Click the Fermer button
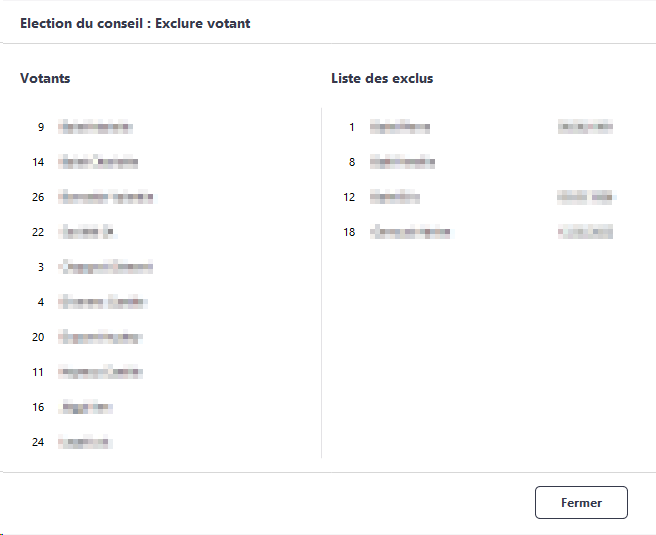The image size is (656, 535). (581, 502)
